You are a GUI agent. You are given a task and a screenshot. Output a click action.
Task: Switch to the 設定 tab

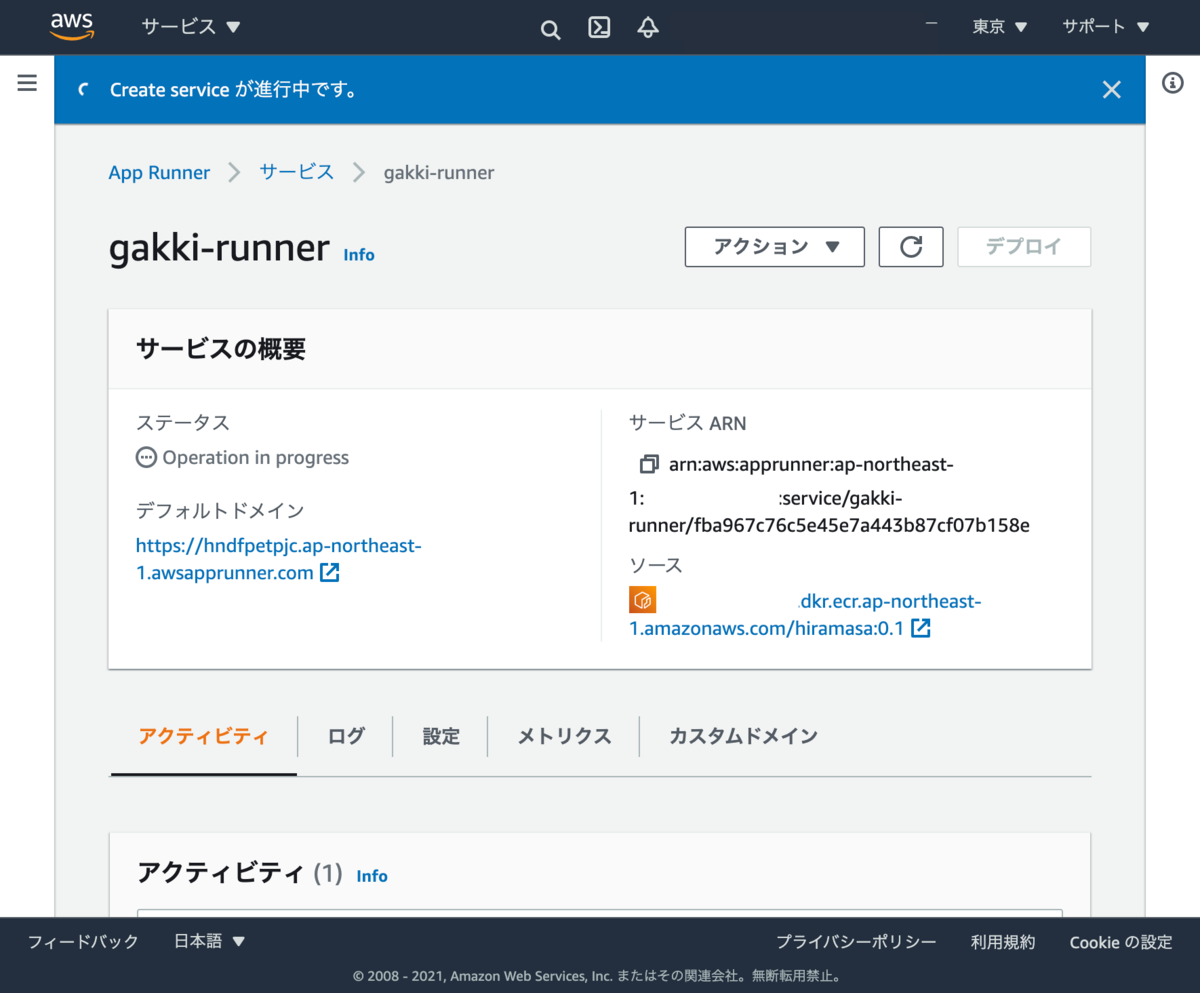pyautogui.click(x=441, y=737)
